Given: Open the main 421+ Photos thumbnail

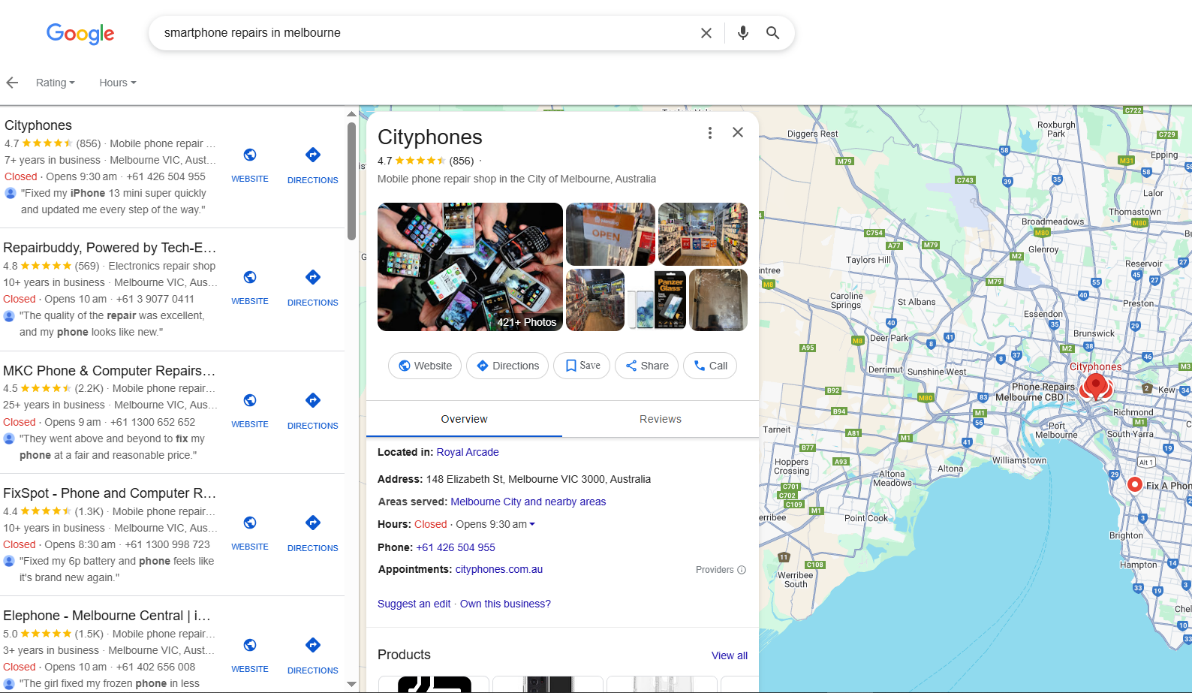Looking at the screenshot, I should (470, 267).
